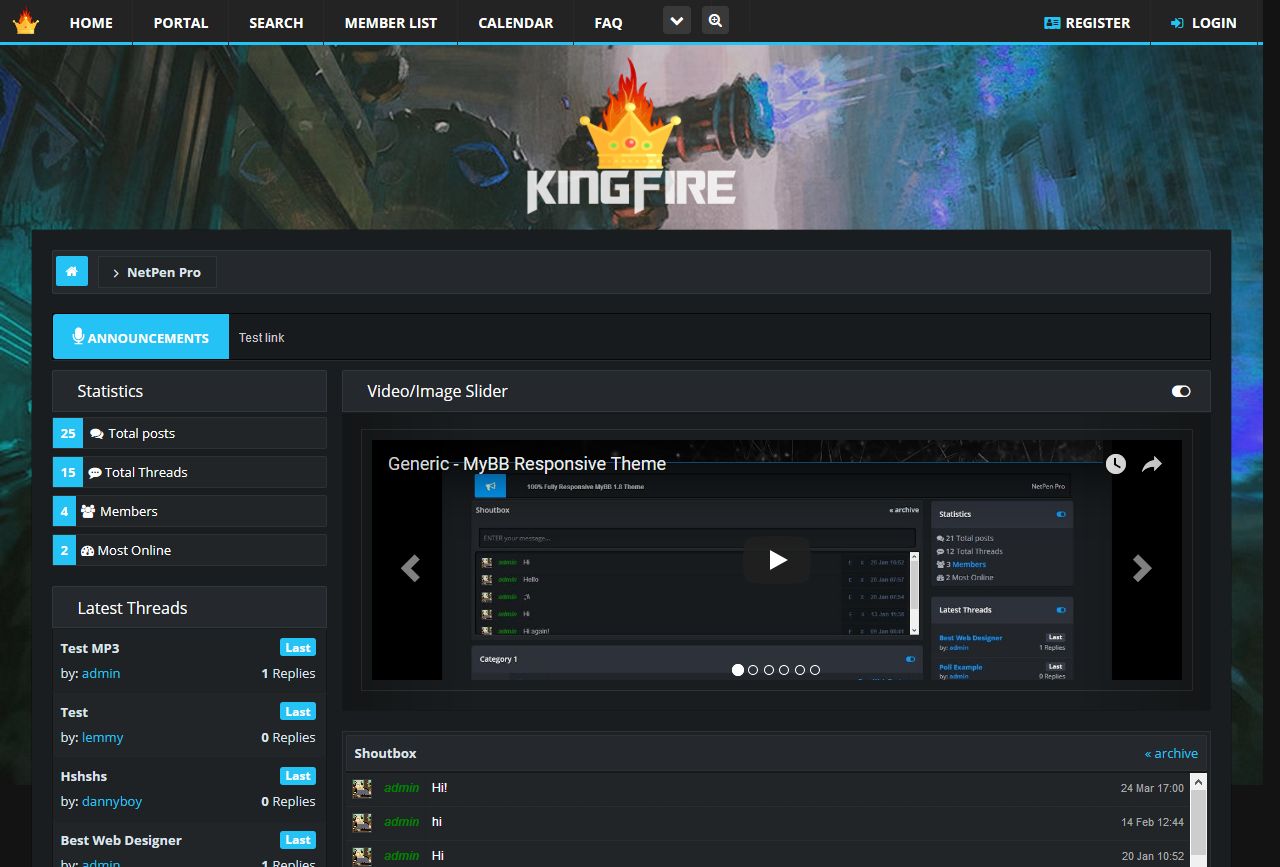
Task: Open the Test MP3 thread
Action: point(90,648)
